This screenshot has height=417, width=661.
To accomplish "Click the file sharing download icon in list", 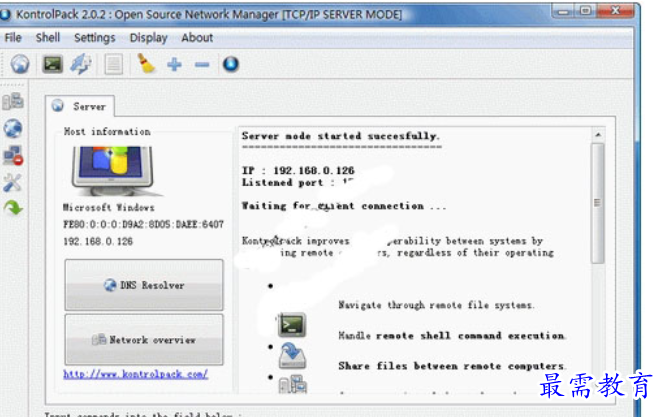I will (292, 356).
